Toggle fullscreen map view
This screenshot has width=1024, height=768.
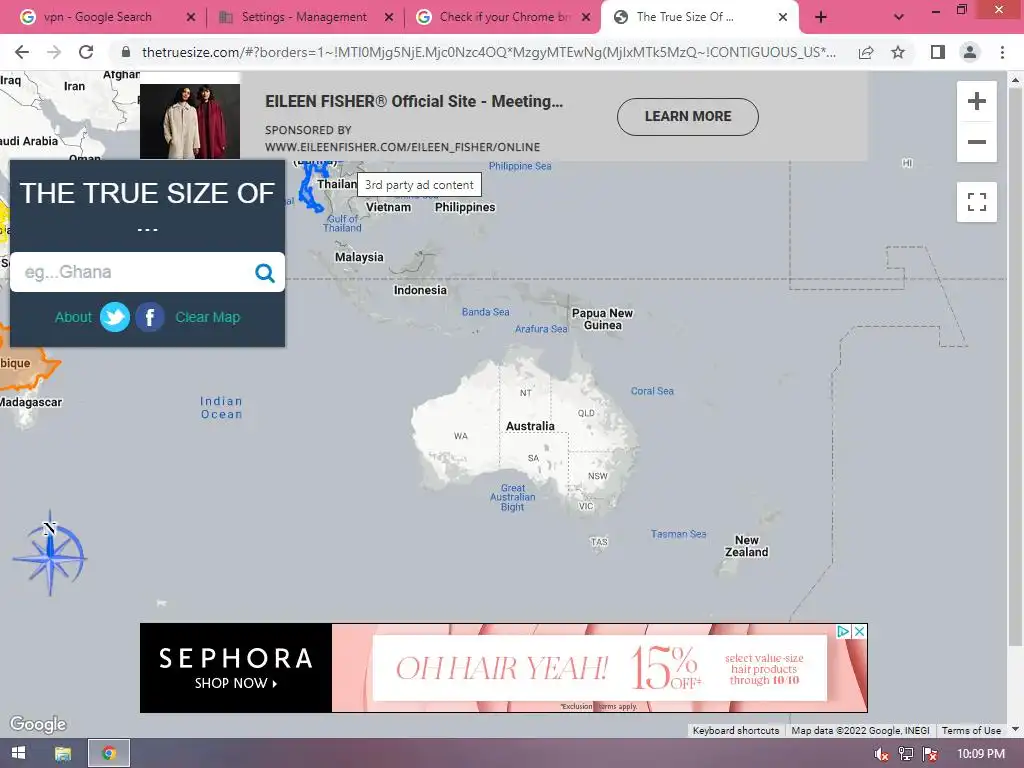click(976, 202)
